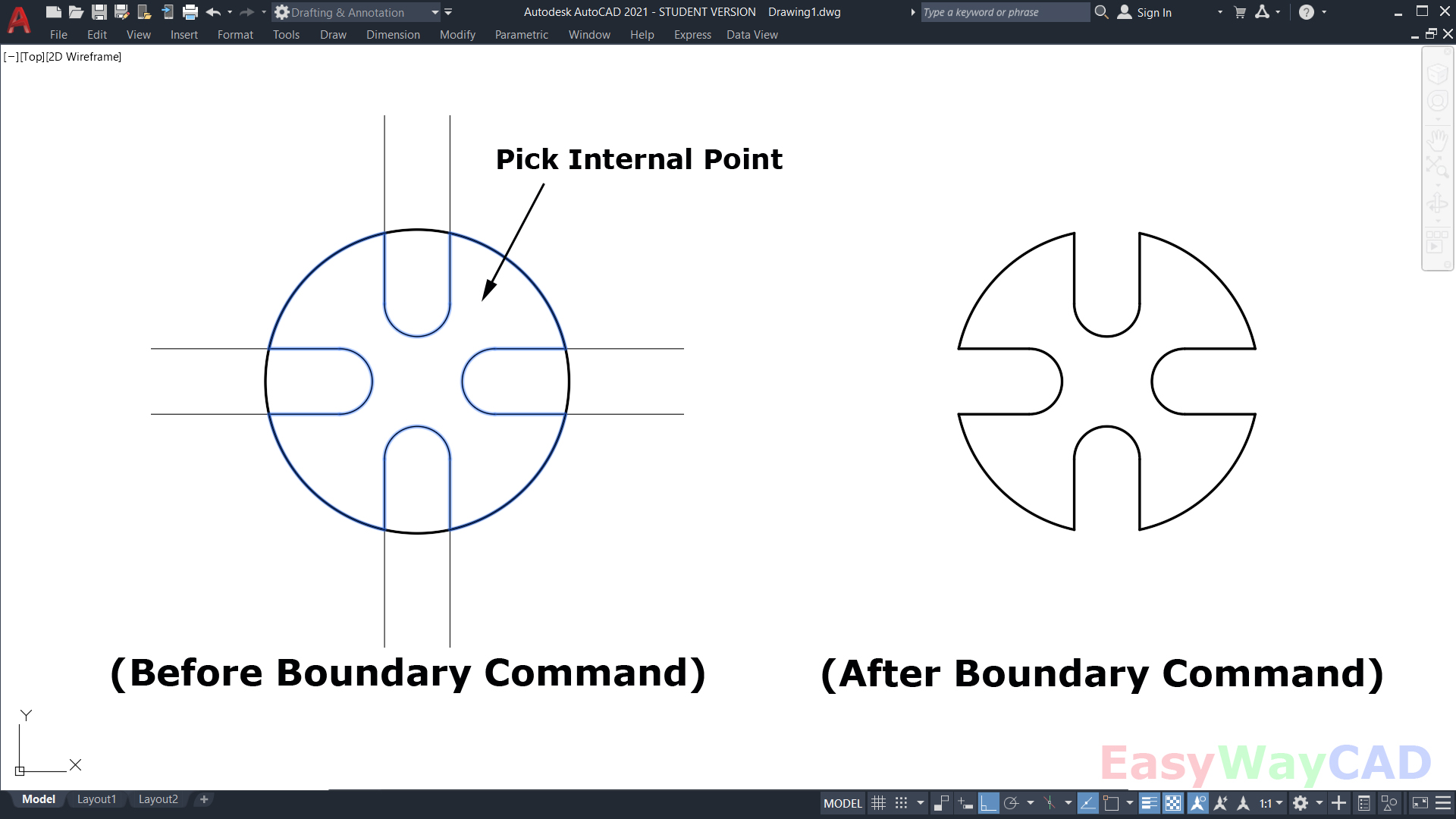Image resolution: width=1456 pixels, height=819 pixels.
Task: Switch to the Layout1 tab
Action: (96, 799)
